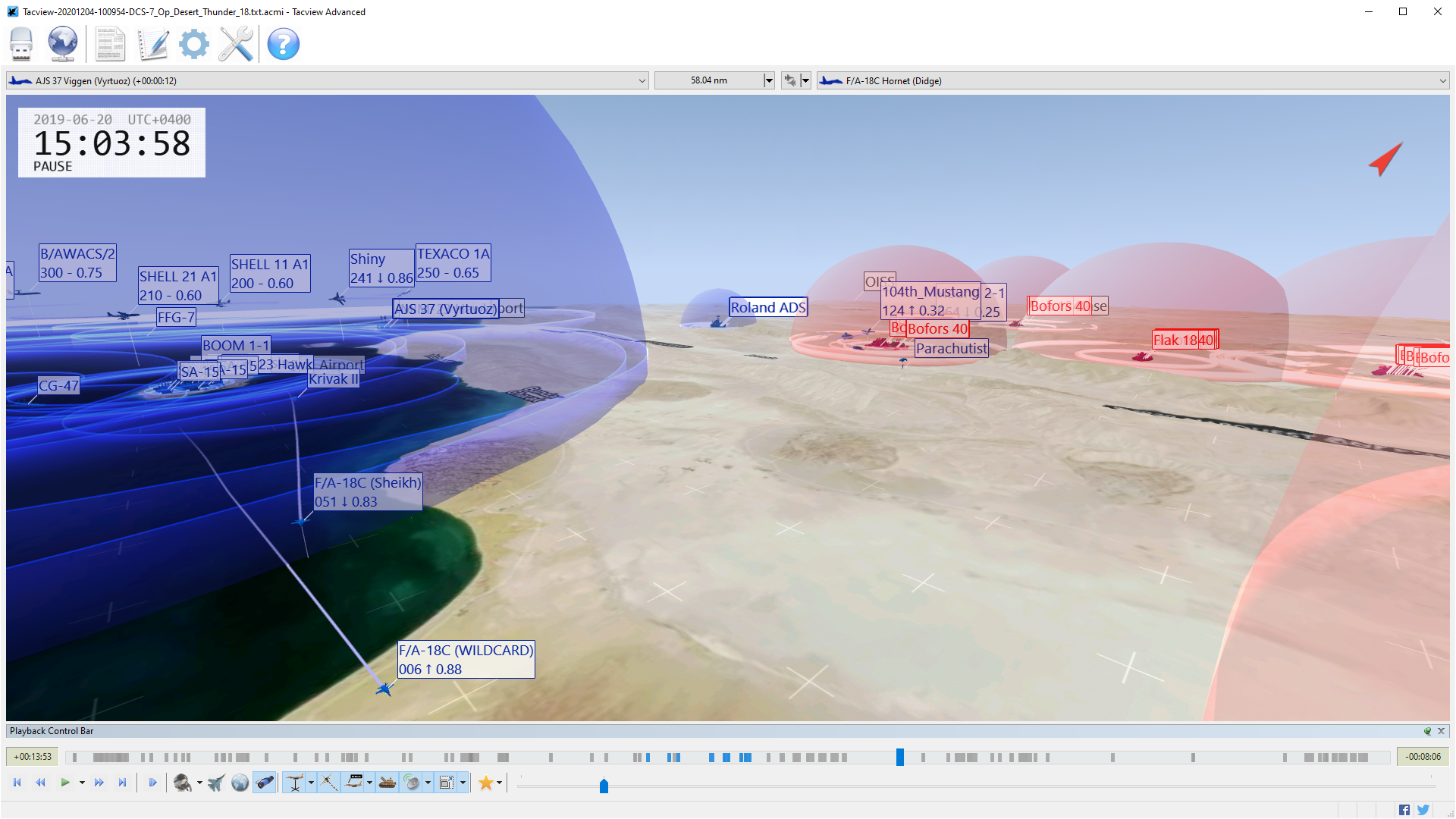Toggle the aircraft altitude pole display

click(x=295, y=783)
